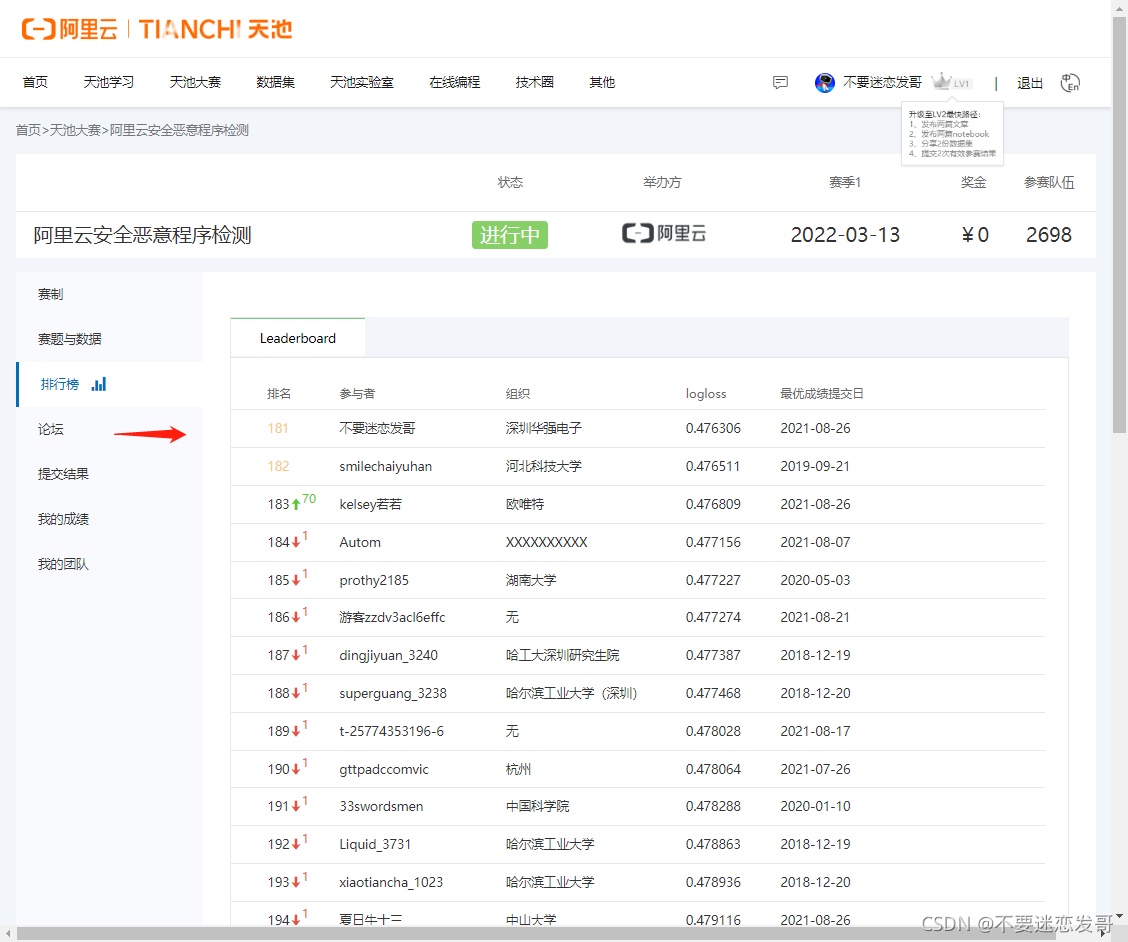Screen dimensions: 1128x942
Task: Open the 天池大赛 menu
Action: pyautogui.click(x=195, y=82)
